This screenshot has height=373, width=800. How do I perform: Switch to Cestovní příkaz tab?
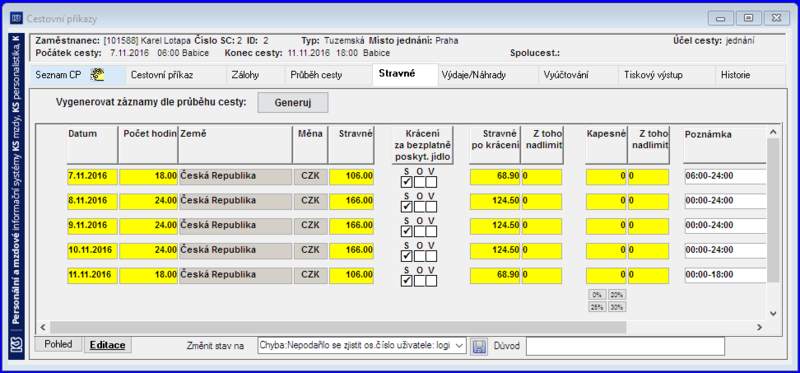[176, 75]
